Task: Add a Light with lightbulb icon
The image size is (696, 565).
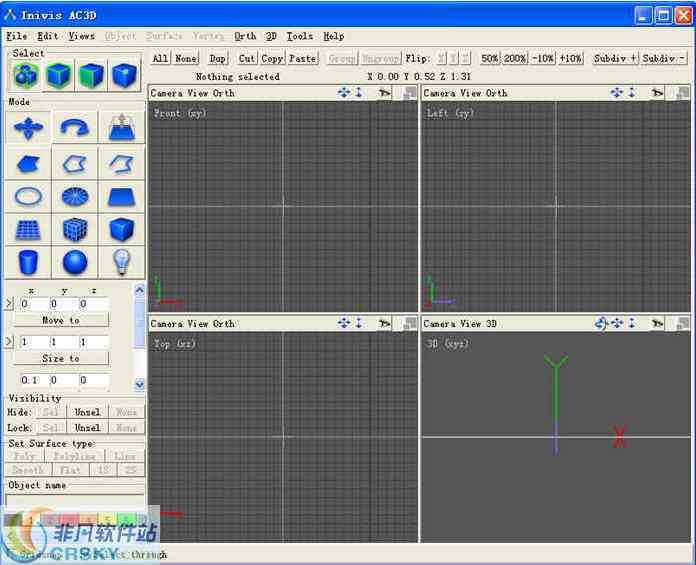Action: tap(122, 262)
